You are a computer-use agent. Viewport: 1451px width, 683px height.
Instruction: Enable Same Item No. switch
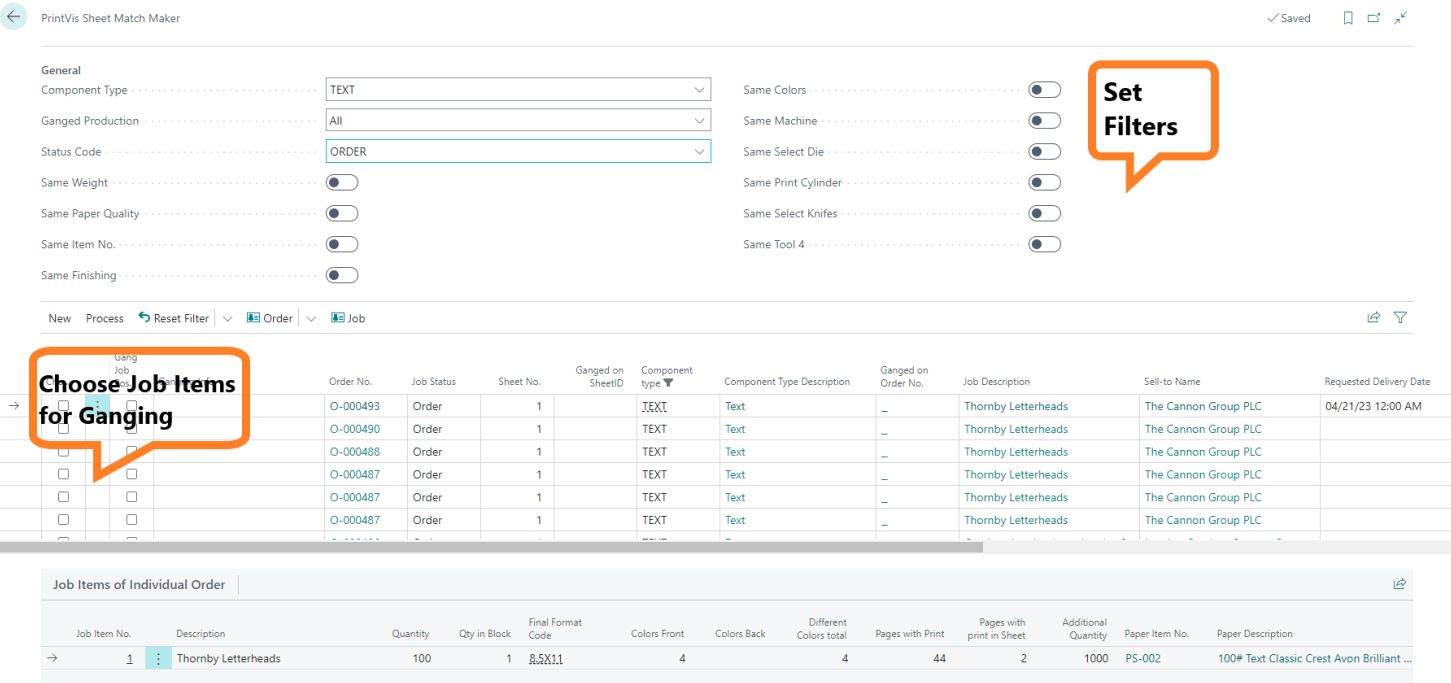point(342,244)
